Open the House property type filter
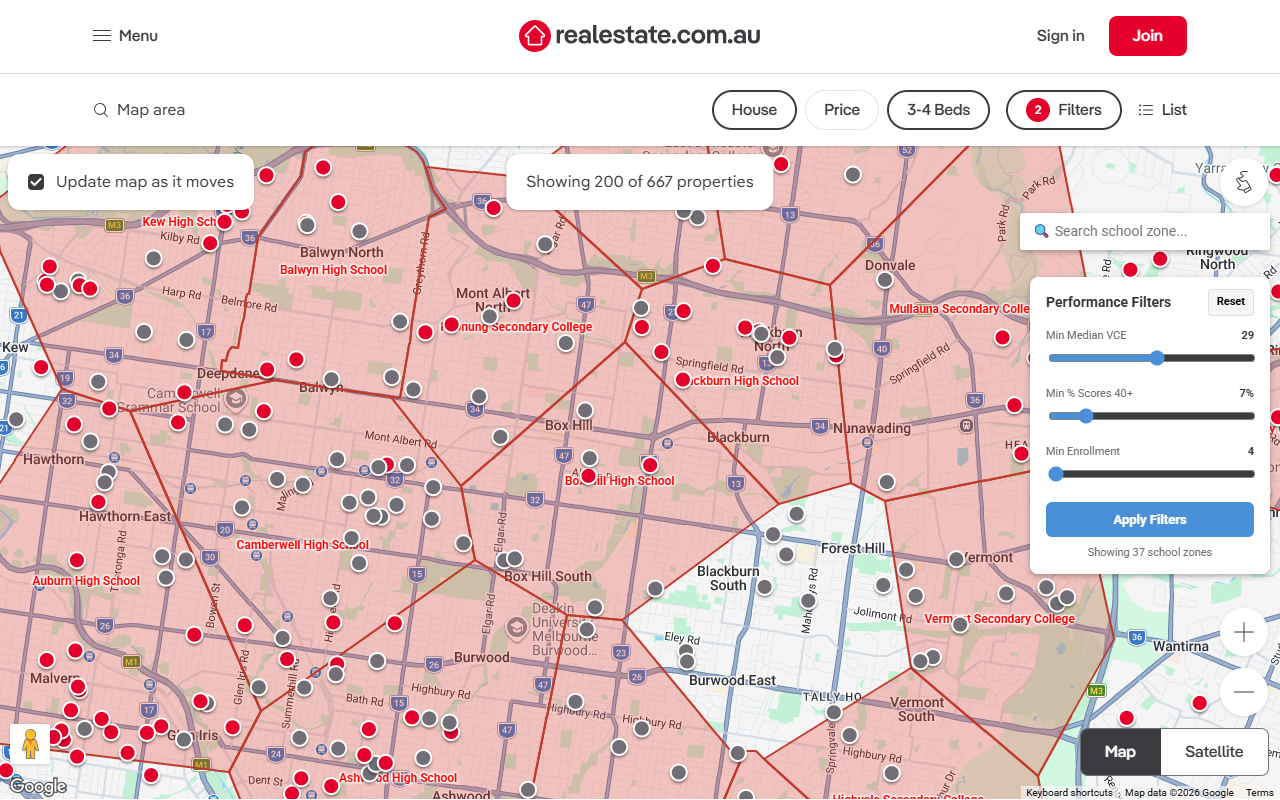Screen dimensions: 1280x800 pyautogui.click(x=754, y=110)
